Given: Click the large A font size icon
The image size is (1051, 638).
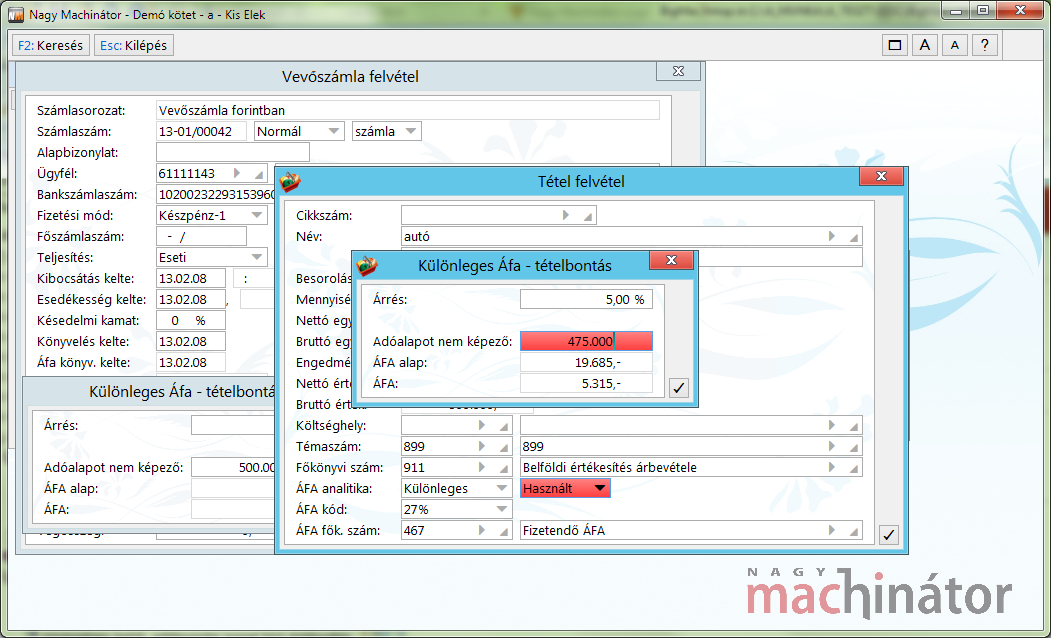Looking at the screenshot, I should tap(924, 46).
